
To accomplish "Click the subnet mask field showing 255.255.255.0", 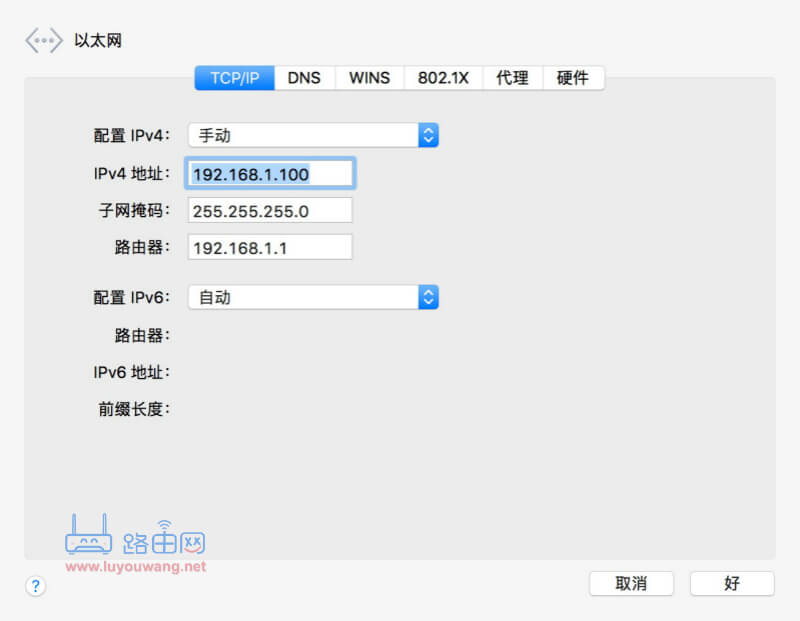I will tap(270, 210).
